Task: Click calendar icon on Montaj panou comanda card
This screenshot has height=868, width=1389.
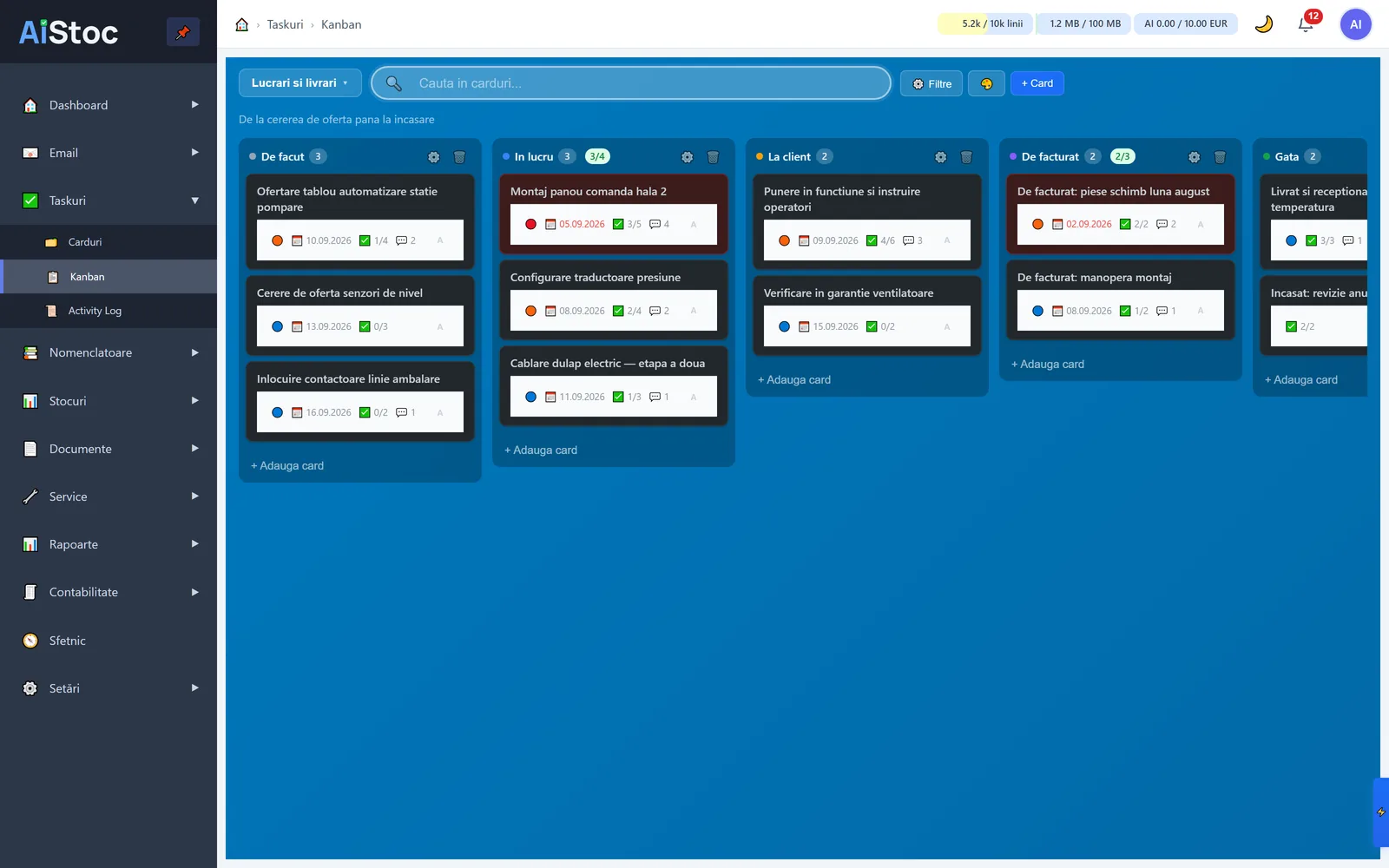Action: coord(550,224)
